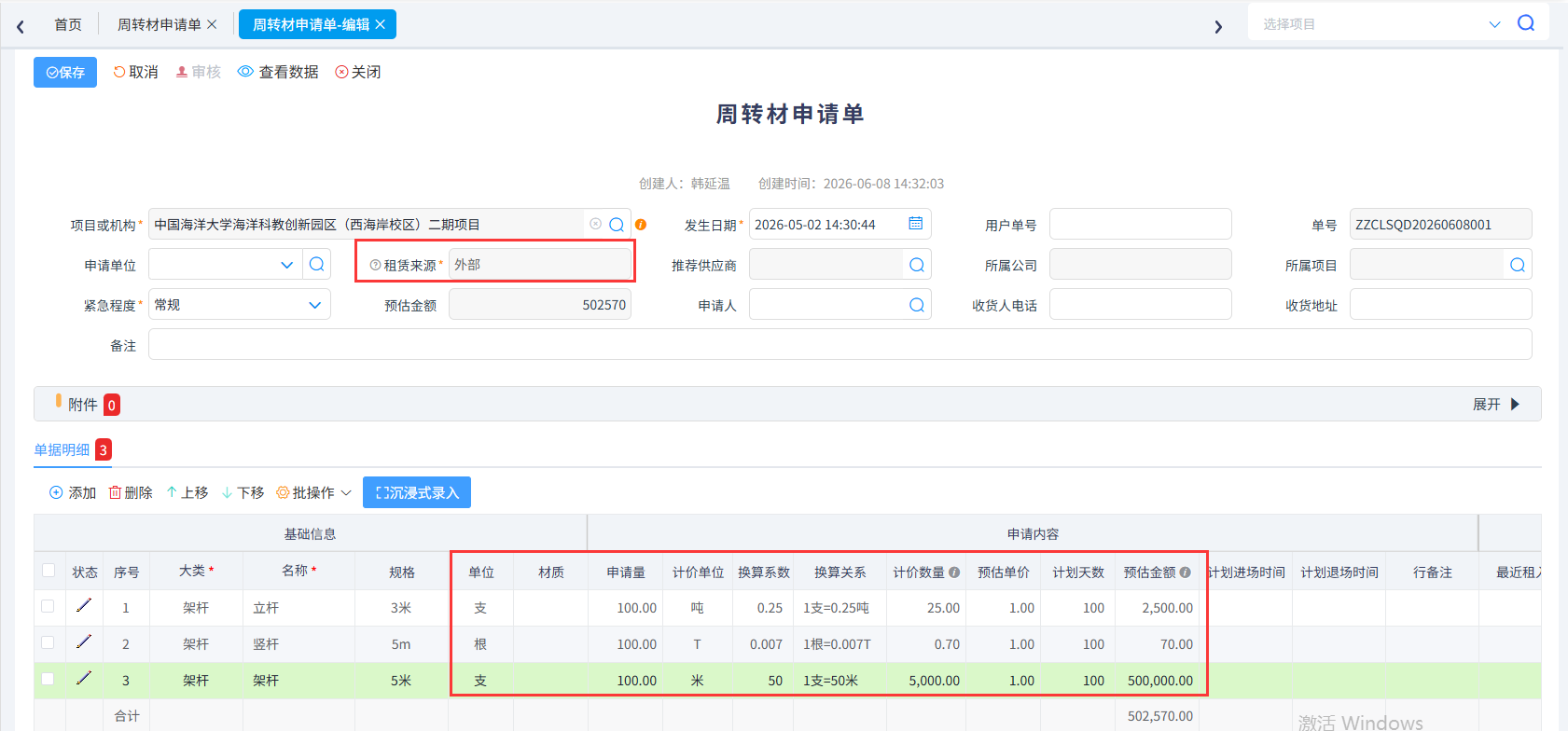Click into the 用户单号 input field
The image size is (1568, 731).
point(1140,224)
